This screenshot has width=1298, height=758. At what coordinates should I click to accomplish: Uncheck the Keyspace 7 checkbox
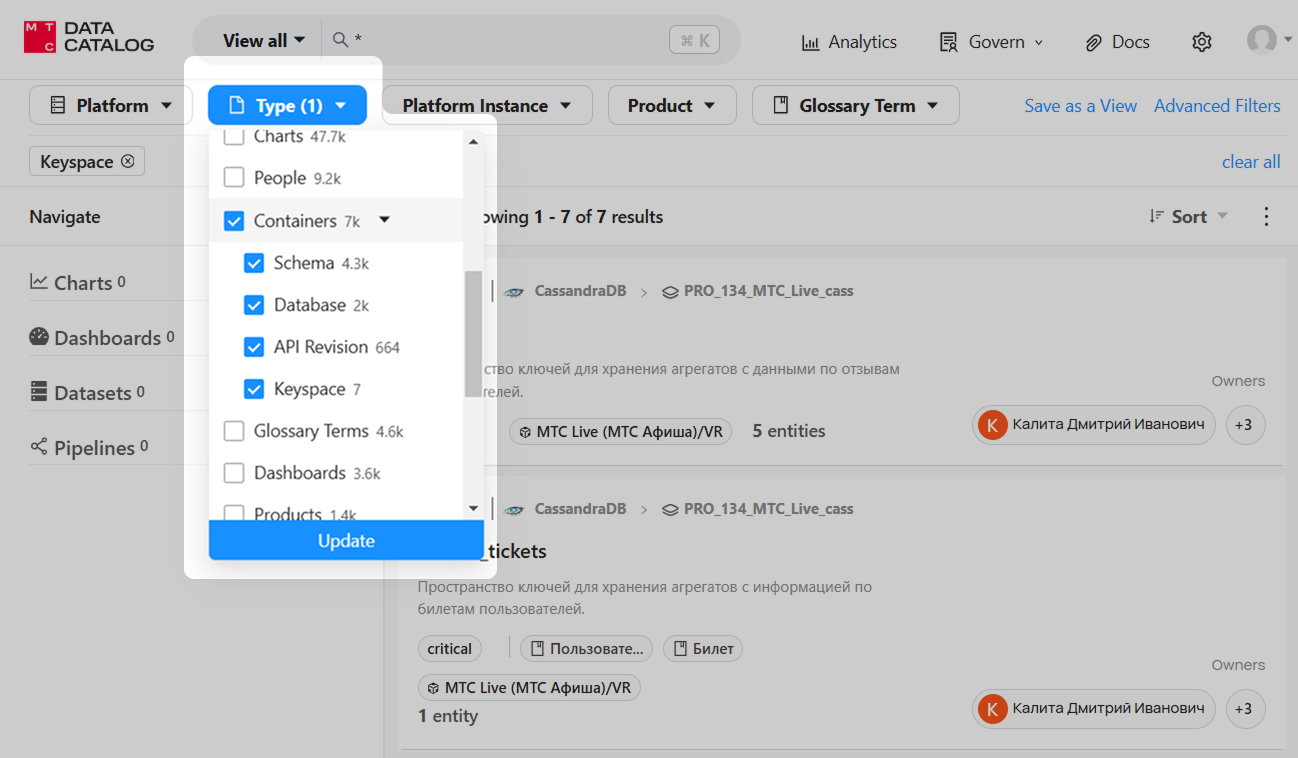254,389
